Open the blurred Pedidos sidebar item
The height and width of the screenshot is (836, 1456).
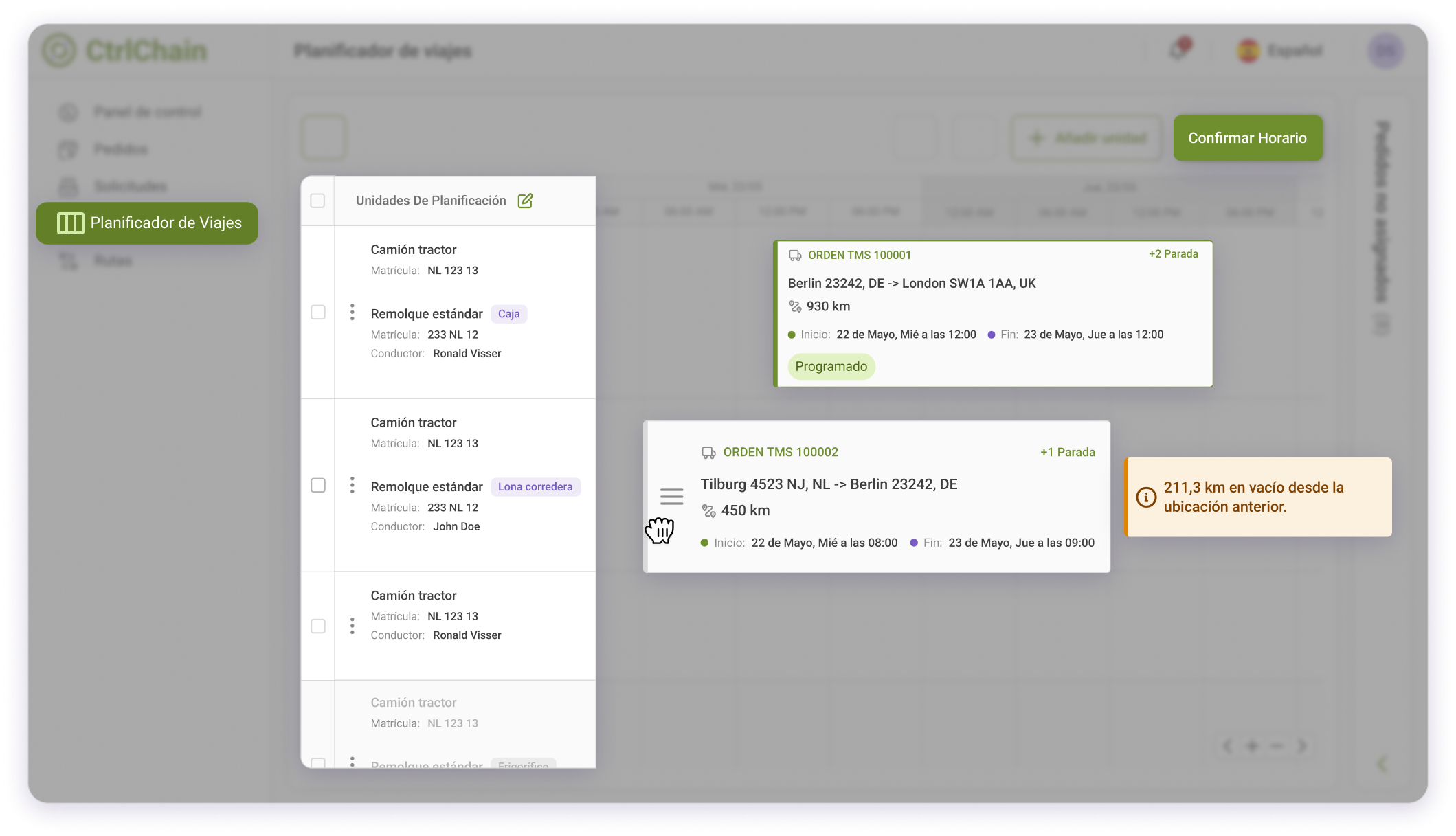click(x=104, y=149)
